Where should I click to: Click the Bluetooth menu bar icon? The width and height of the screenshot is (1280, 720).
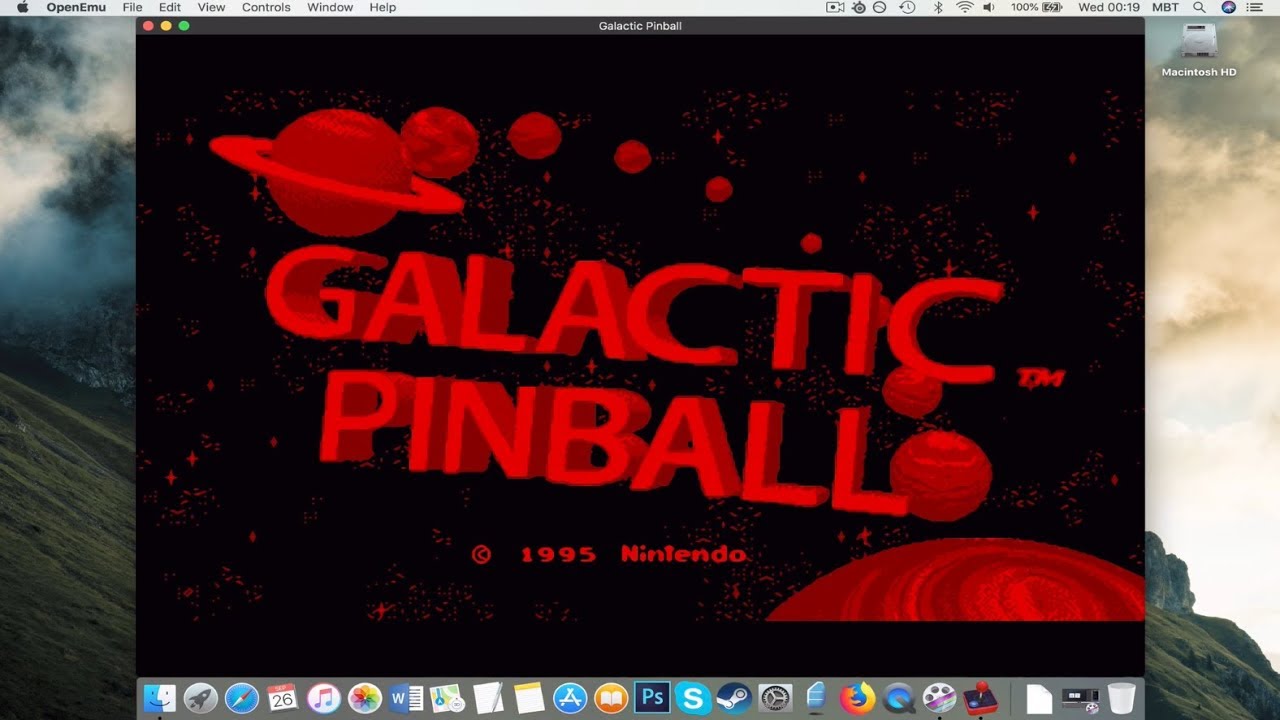pyautogui.click(x=938, y=7)
